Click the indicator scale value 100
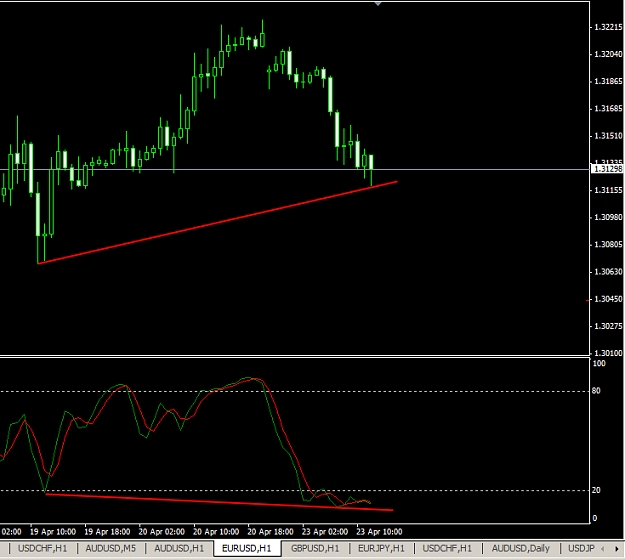Viewport: 625px width, 560px height. (x=599, y=363)
